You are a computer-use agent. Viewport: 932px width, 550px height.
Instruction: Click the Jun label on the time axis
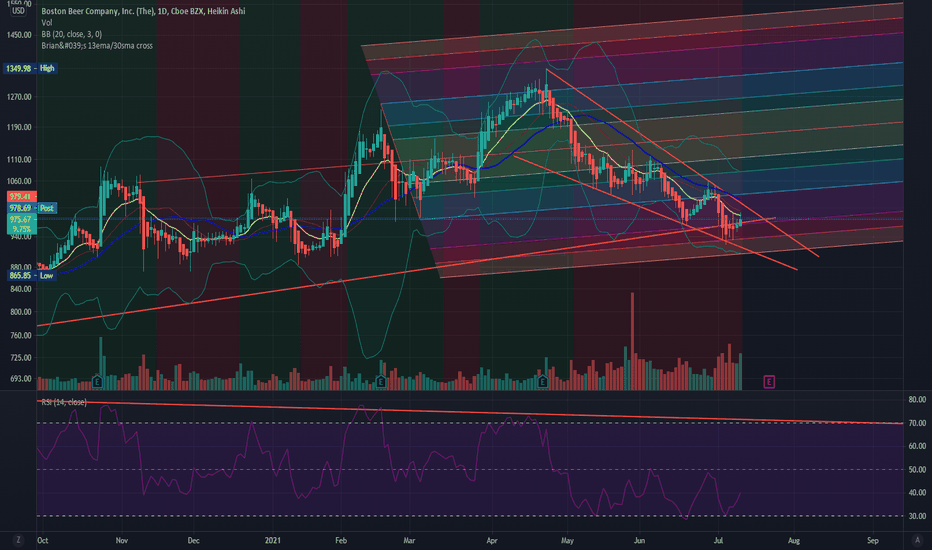click(x=639, y=540)
